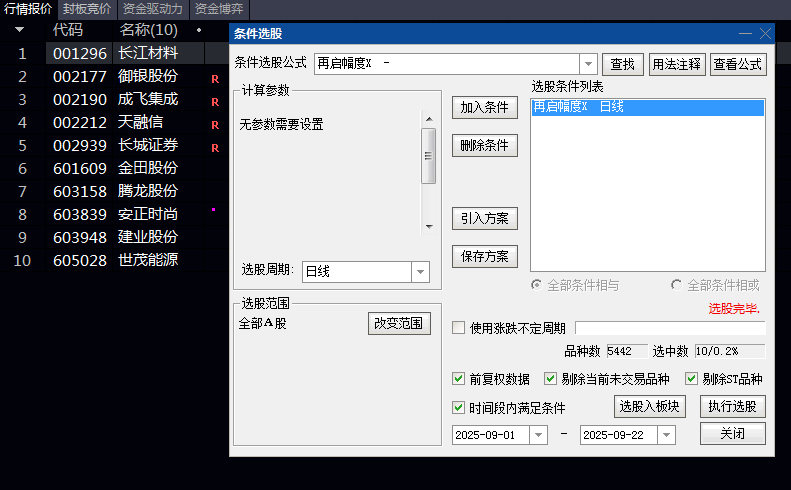This screenshot has height=490, width=791.
Task: Toggle 剔除ST品种 checkbox
Action: pos(692,378)
